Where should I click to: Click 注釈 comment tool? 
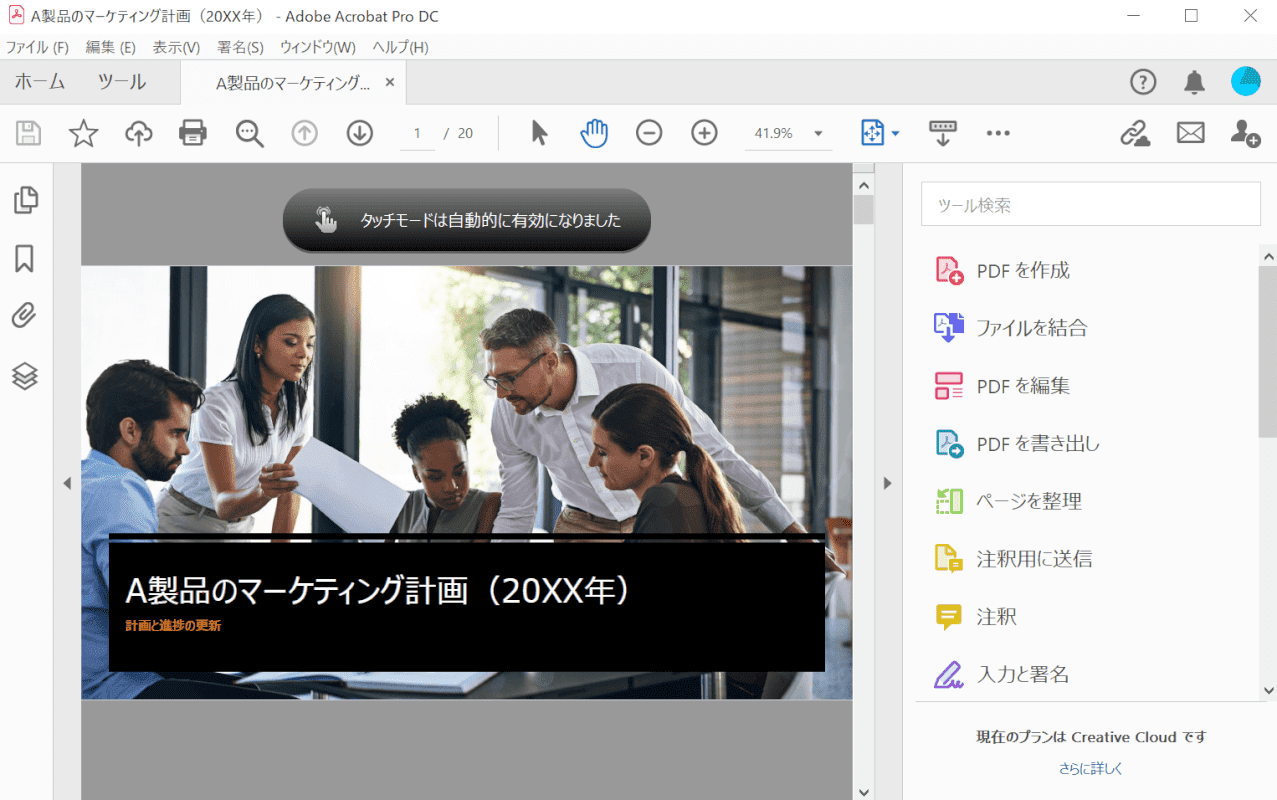point(975,617)
